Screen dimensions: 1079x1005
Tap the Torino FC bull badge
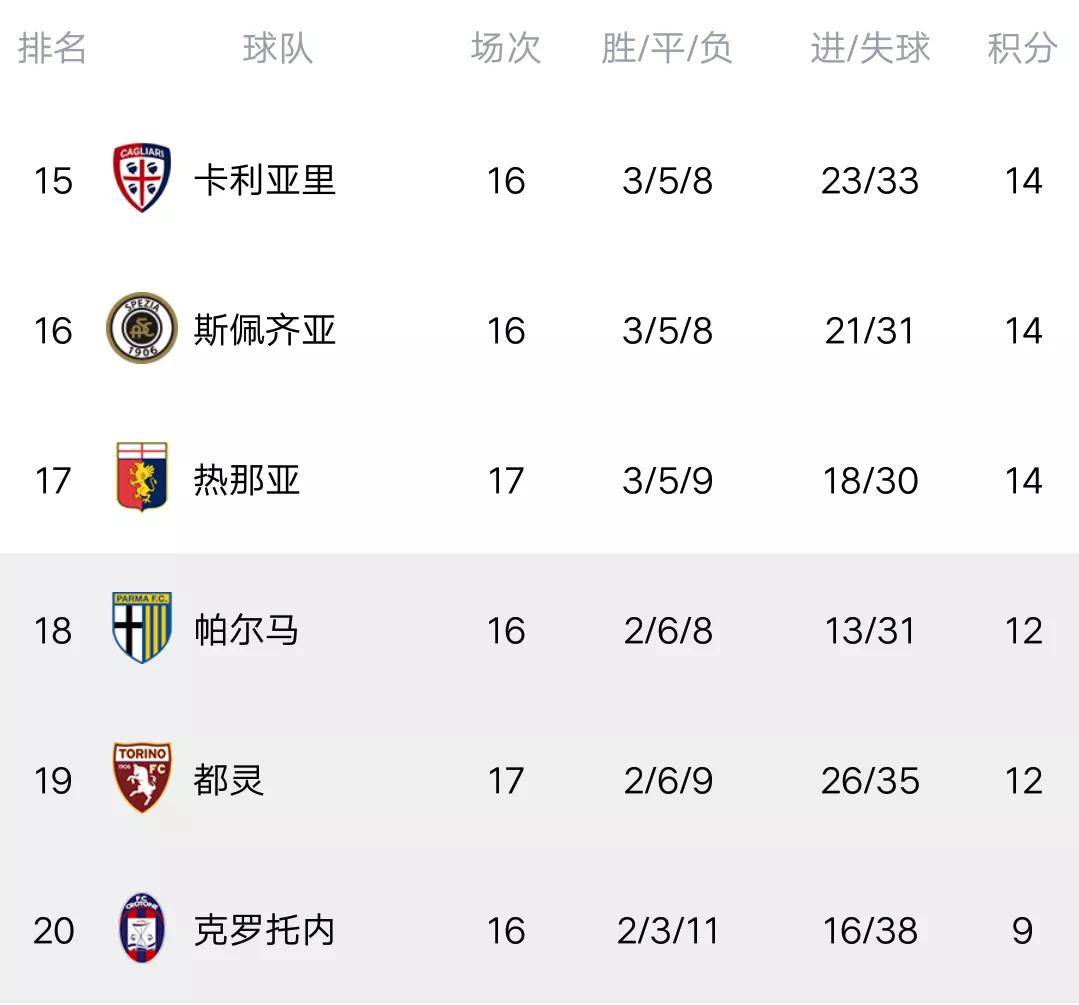[142, 778]
